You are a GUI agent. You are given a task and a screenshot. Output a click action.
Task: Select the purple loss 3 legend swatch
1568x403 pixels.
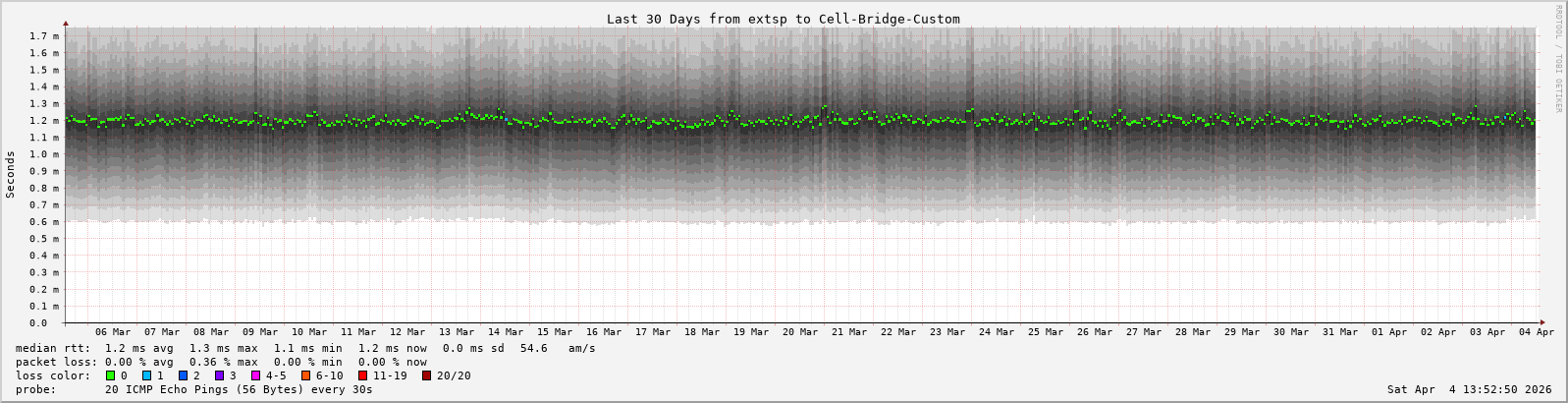tap(219, 375)
